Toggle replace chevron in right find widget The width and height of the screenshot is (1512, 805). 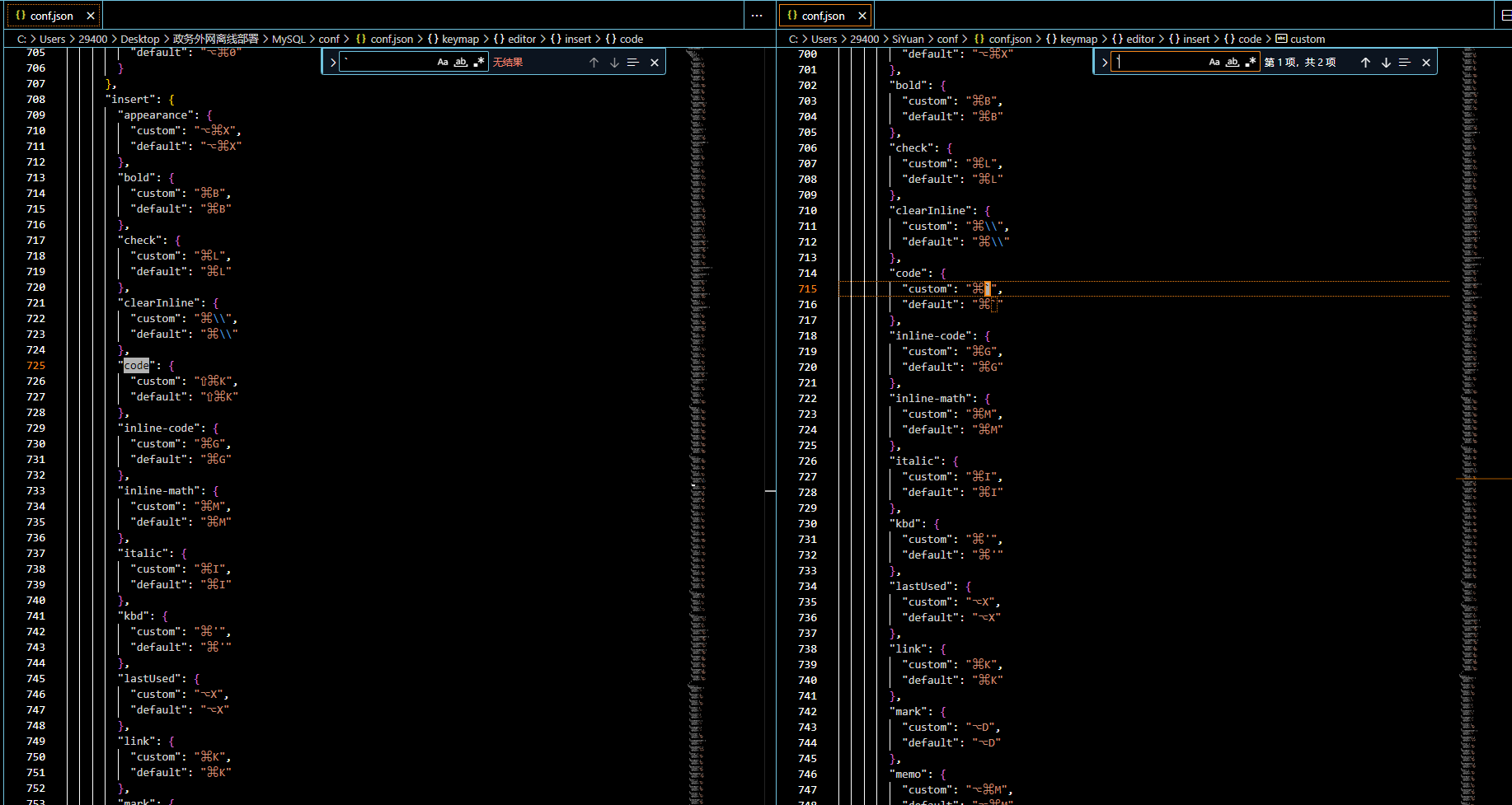[x=1105, y=63]
